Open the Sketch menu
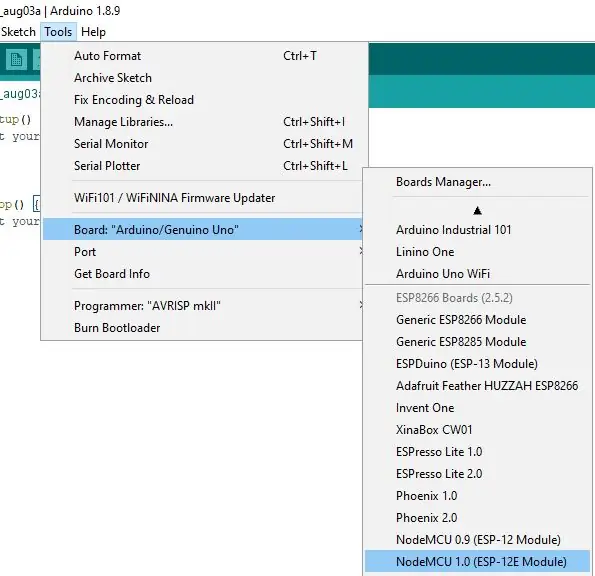 (18, 32)
